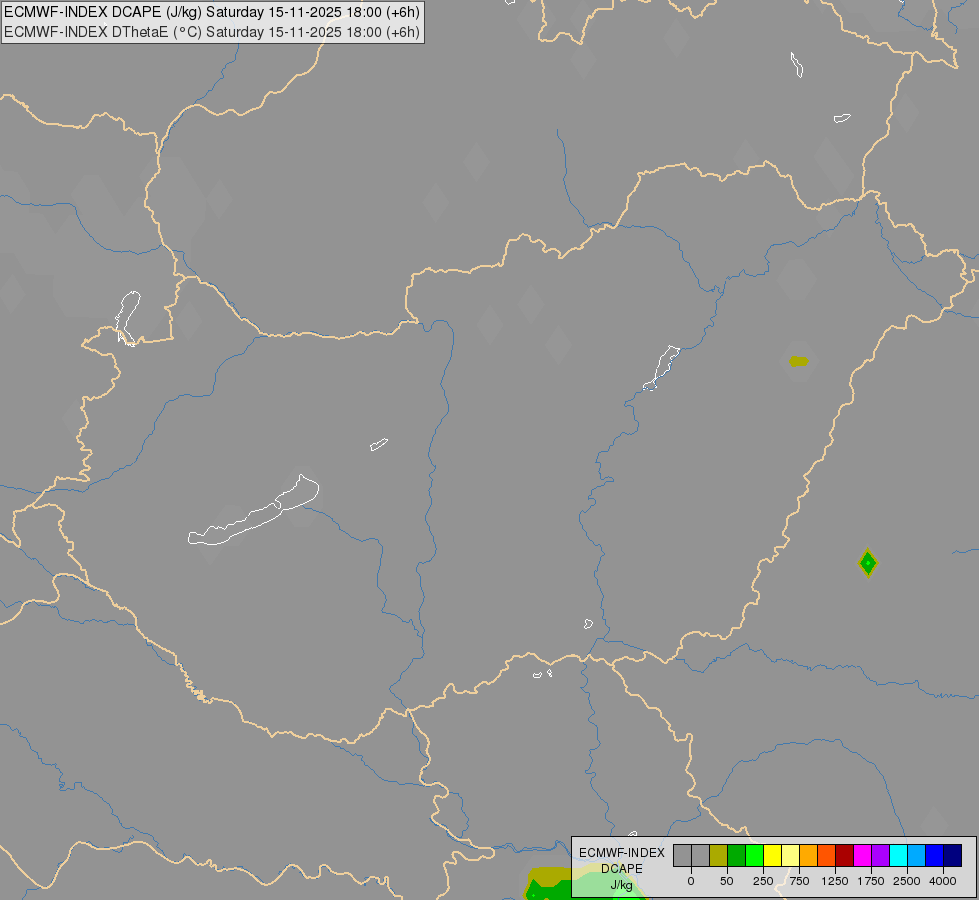Viewport: 979px width, 900px height.
Task: Click the pale yellow legend swatch
Action: [790, 856]
